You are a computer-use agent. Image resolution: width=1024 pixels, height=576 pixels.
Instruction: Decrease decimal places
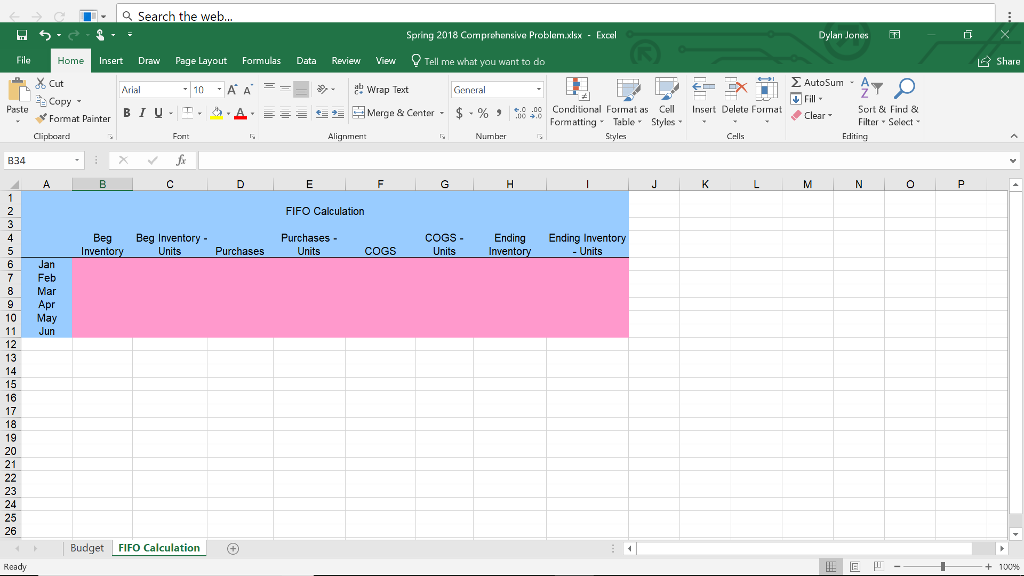(536, 113)
